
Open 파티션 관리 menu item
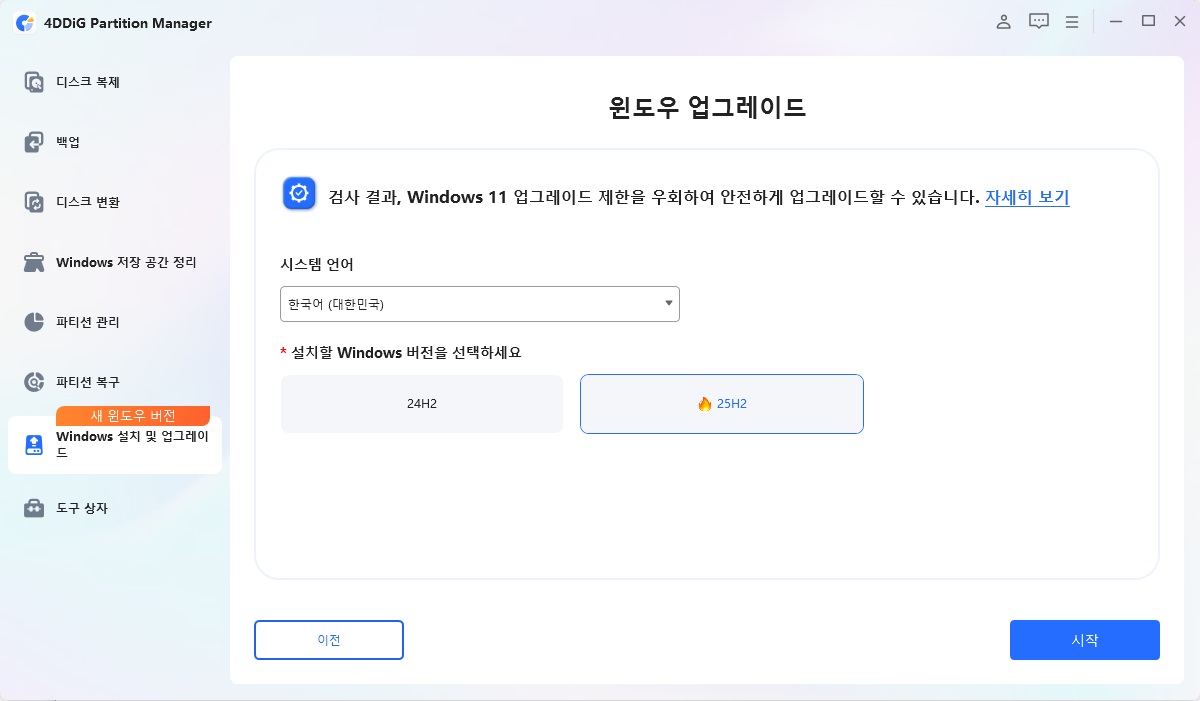tap(115, 322)
